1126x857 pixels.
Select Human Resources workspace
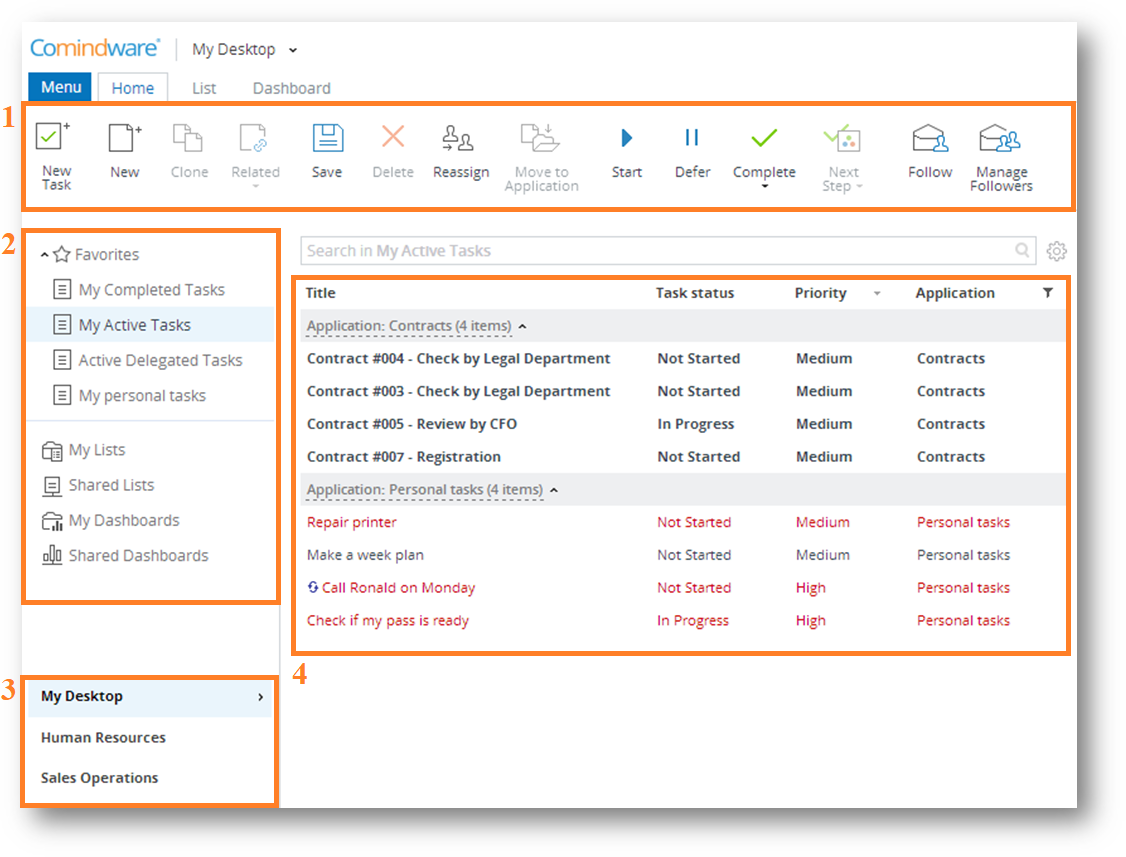(103, 738)
